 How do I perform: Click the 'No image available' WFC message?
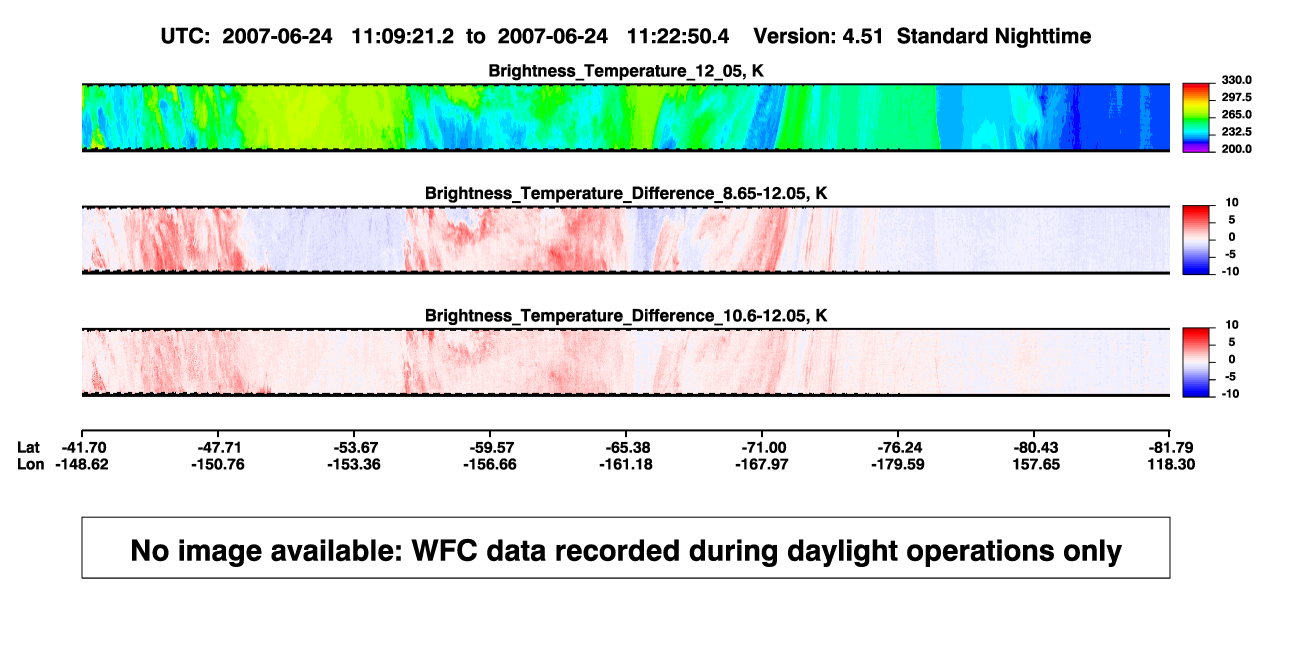pyautogui.click(x=626, y=550)
